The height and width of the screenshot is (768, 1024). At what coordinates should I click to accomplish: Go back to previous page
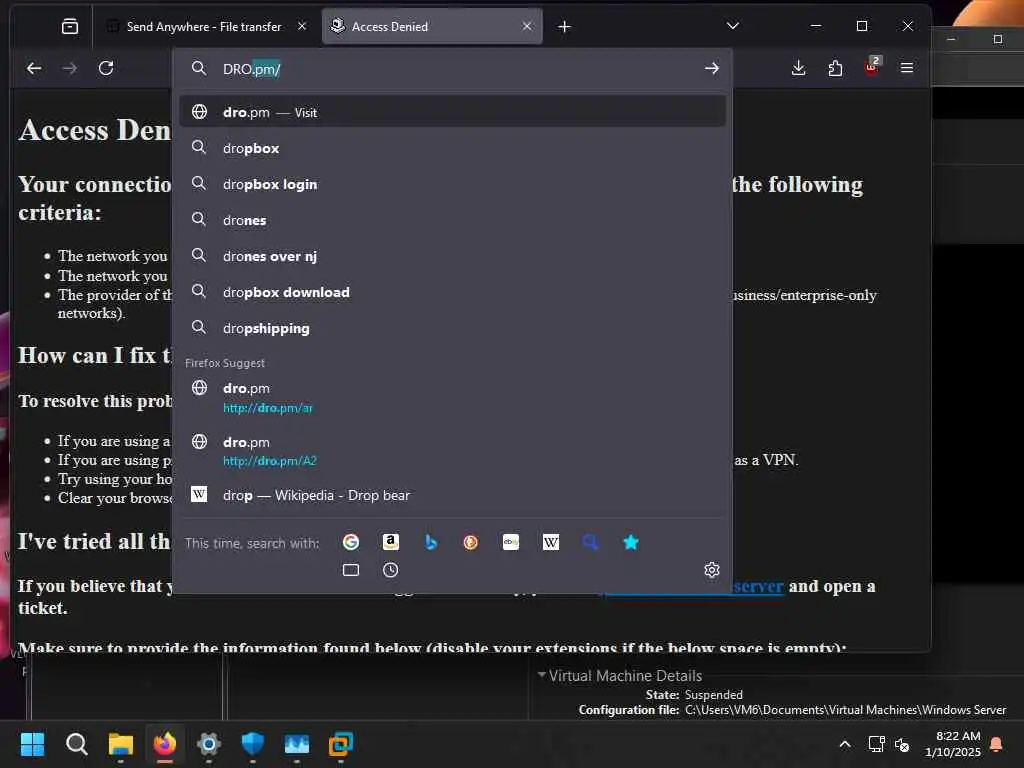tap(34, 68)
